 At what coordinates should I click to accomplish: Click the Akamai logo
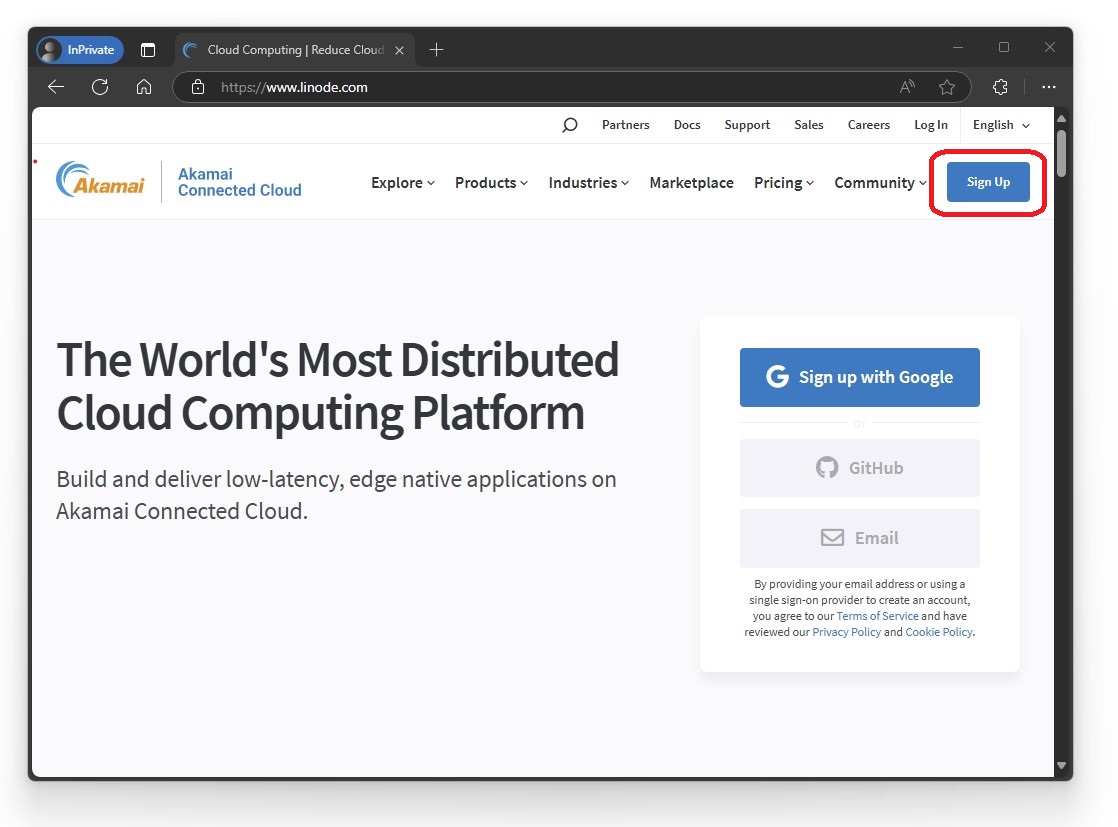pos(100,180)
